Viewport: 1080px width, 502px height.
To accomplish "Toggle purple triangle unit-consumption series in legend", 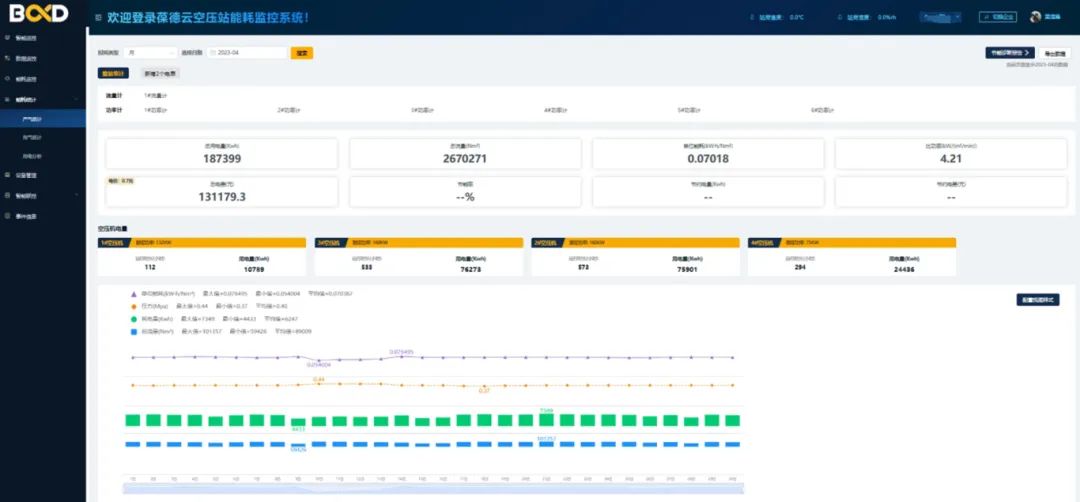I will pyautogui.click(x=134, y=294).
